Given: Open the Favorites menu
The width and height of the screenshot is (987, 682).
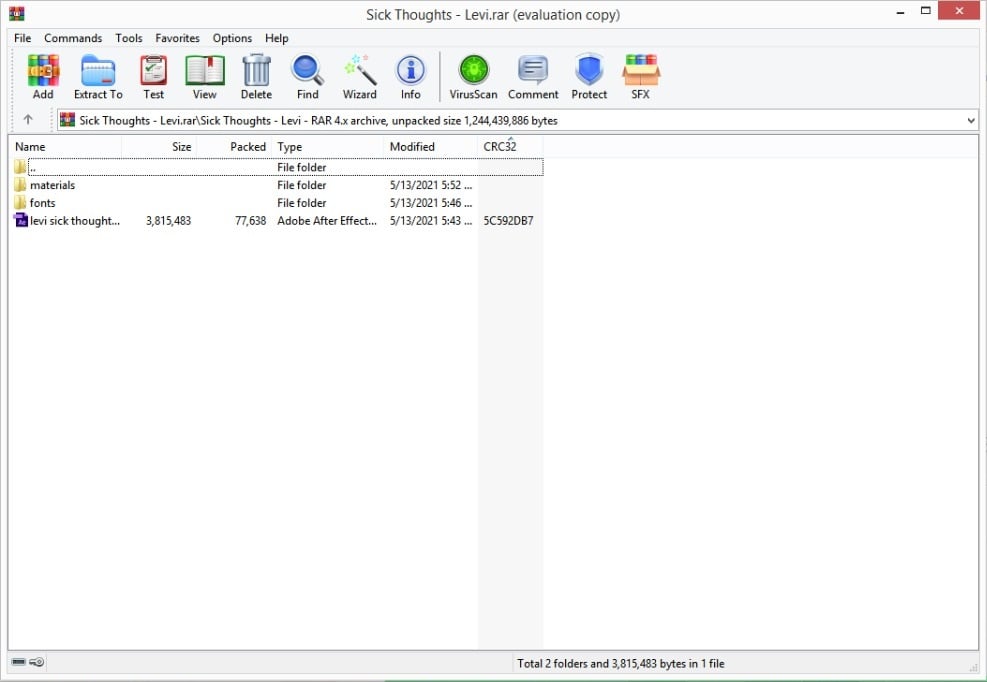Looking at the screenshot, I should point(178,38).
